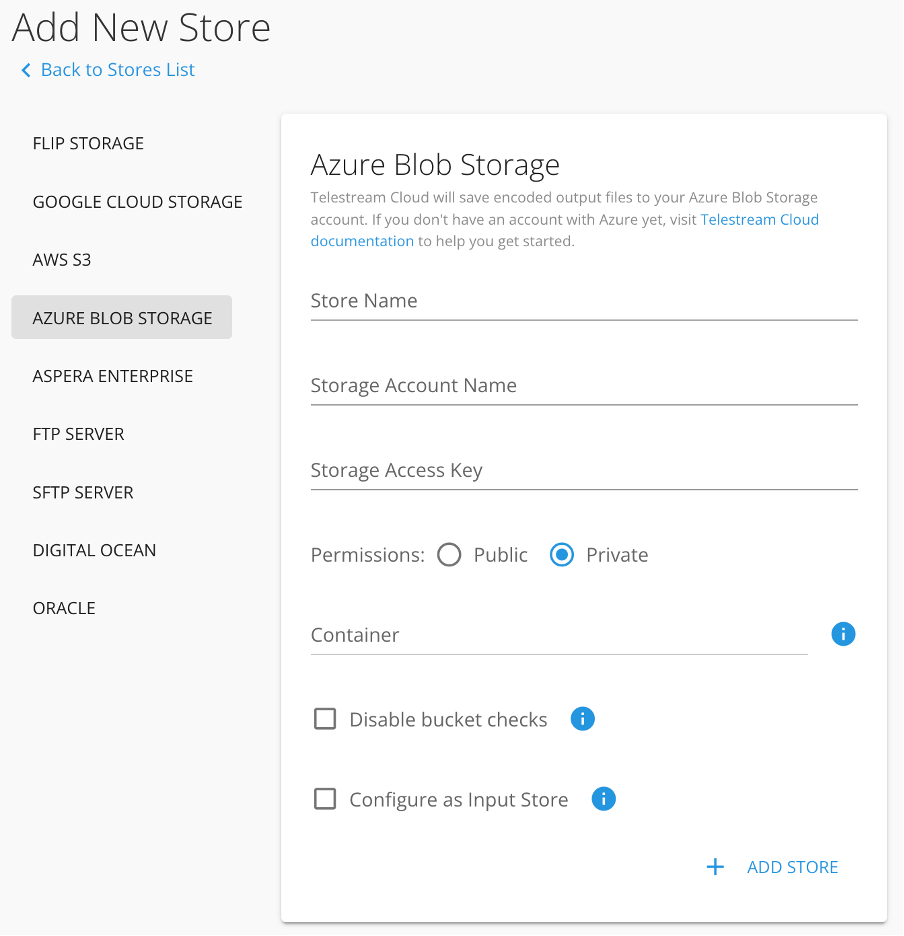Open the Digital Ocean store form
The height and width of the screenshot is (936, 904).
(x=94, y=550)
